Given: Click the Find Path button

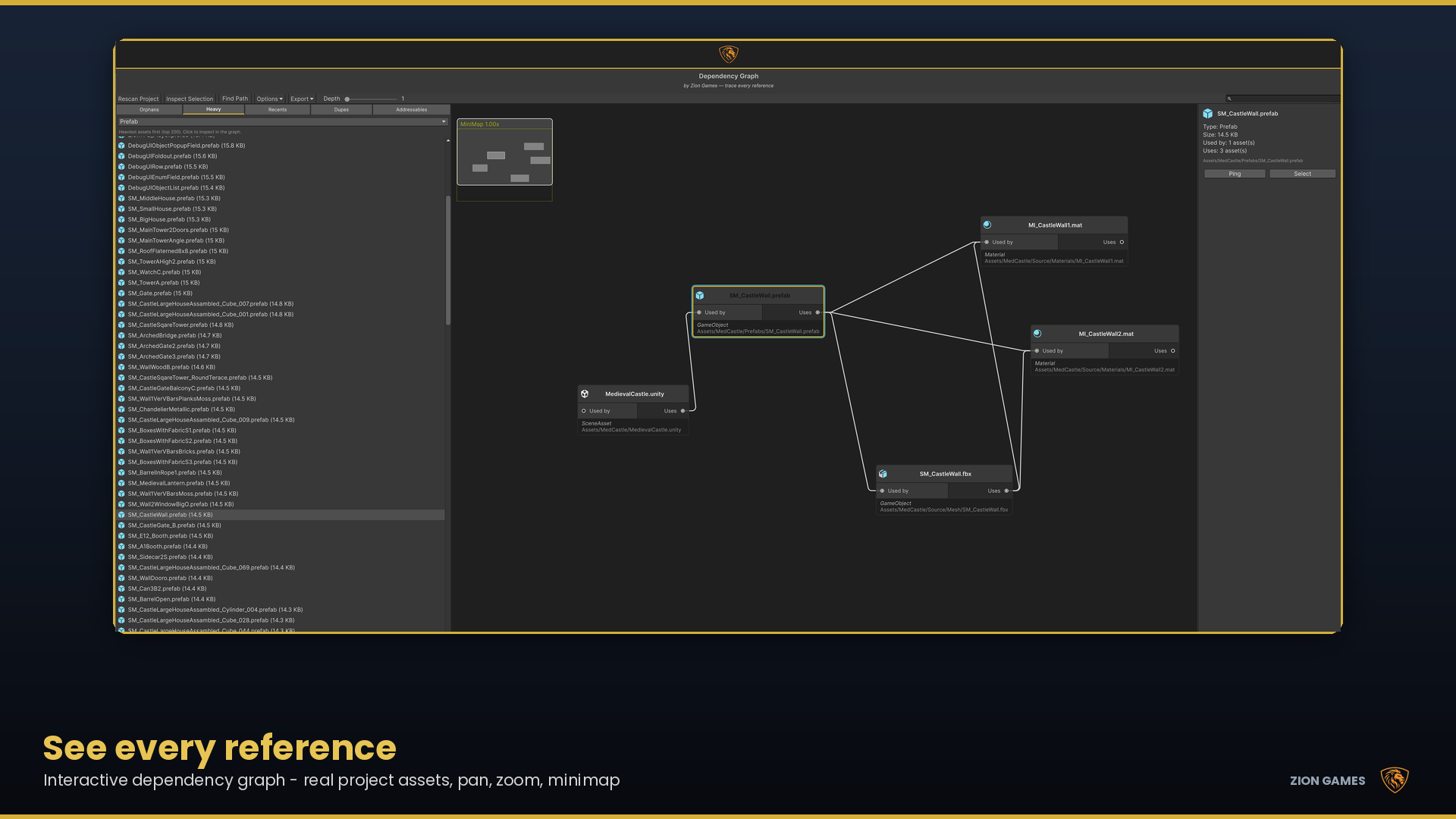Looking at the screenshot, I should tap(235, 99).
